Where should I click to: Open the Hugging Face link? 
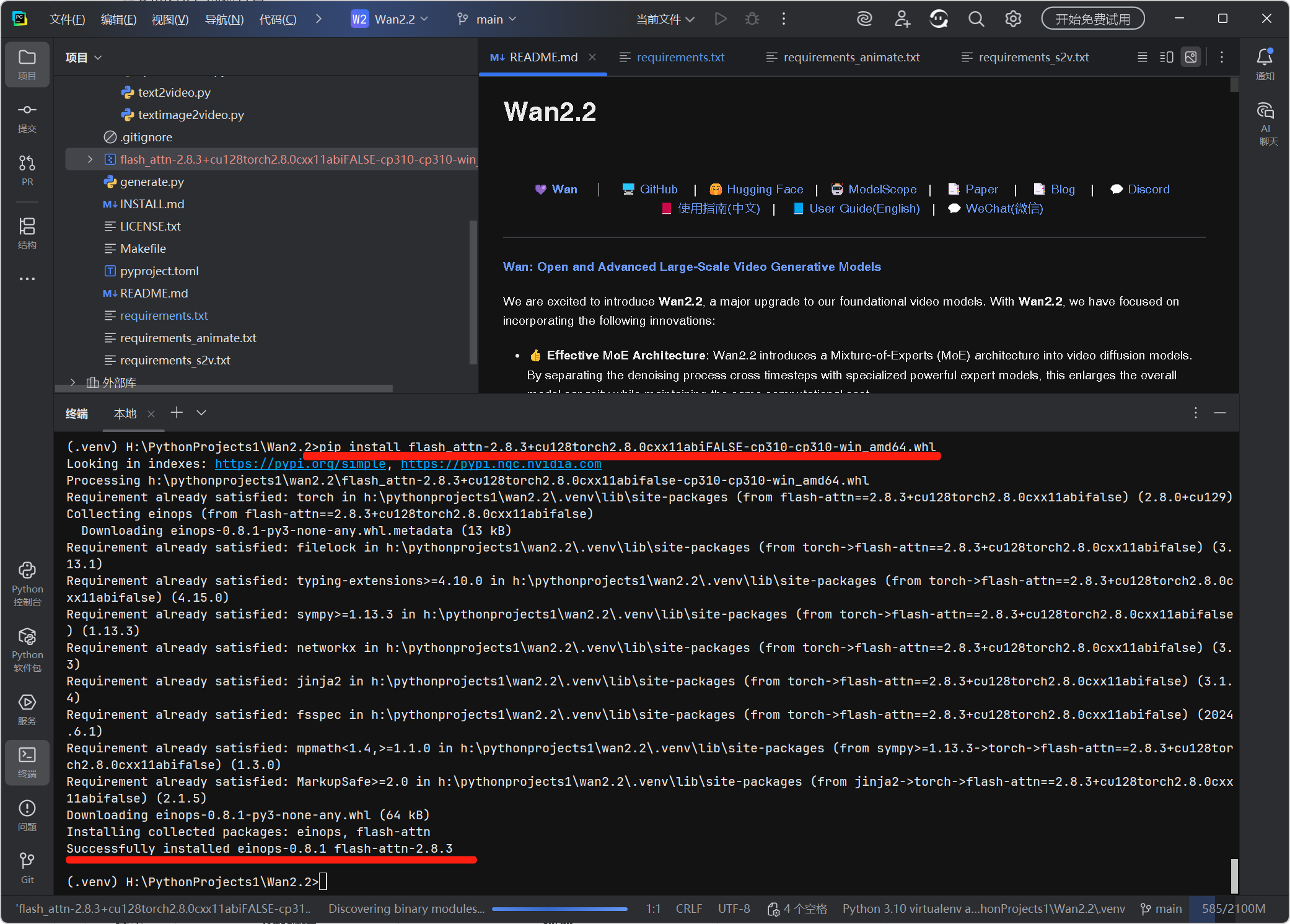[x=765, y=189]
